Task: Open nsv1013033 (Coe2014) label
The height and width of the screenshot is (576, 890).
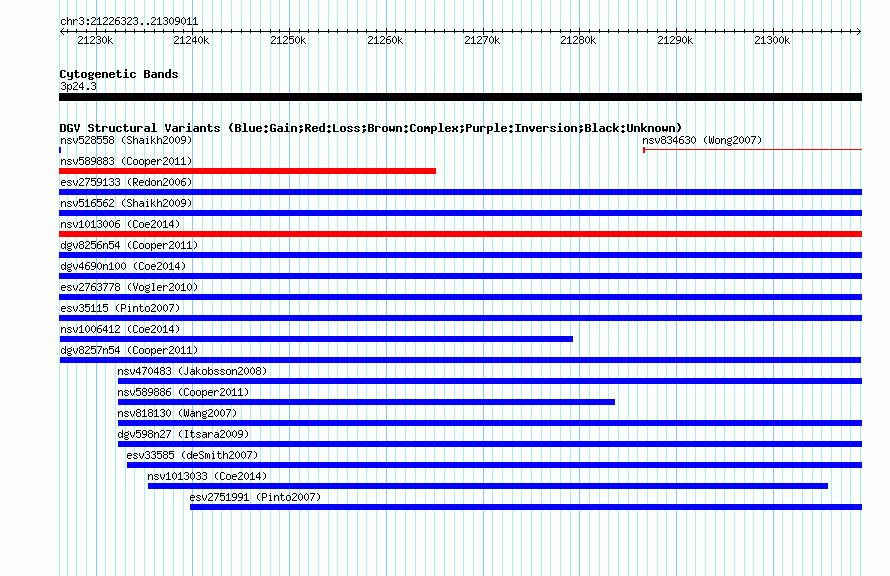Action: [x=207, y=476]
